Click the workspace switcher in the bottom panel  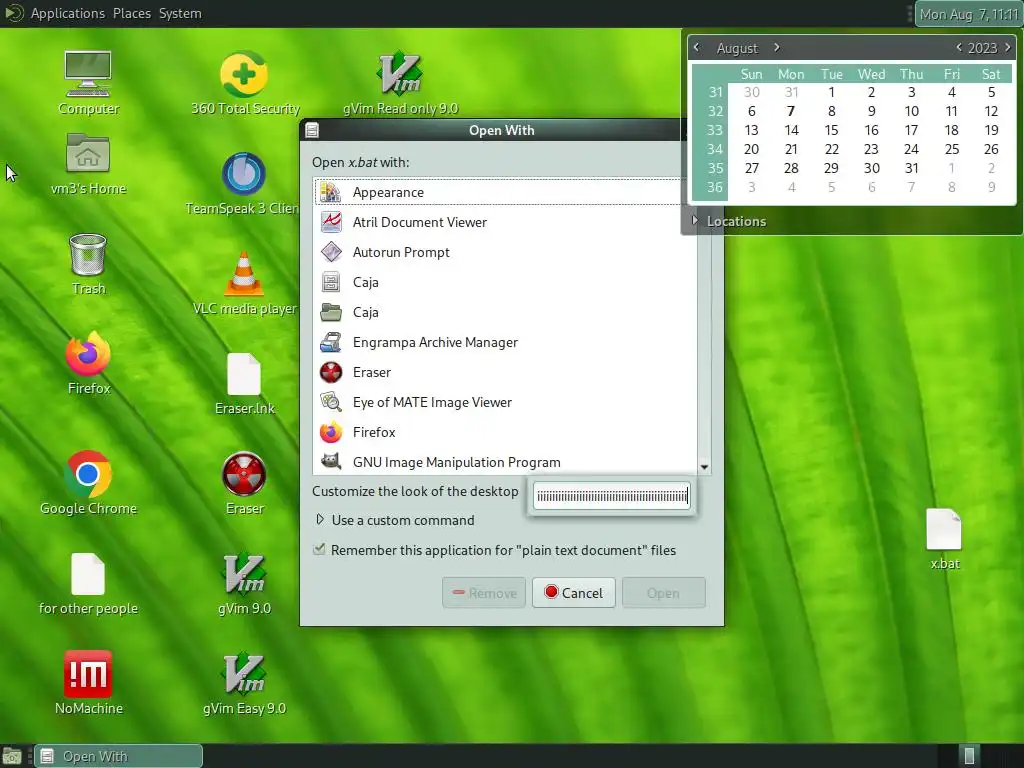coord(970,756)
